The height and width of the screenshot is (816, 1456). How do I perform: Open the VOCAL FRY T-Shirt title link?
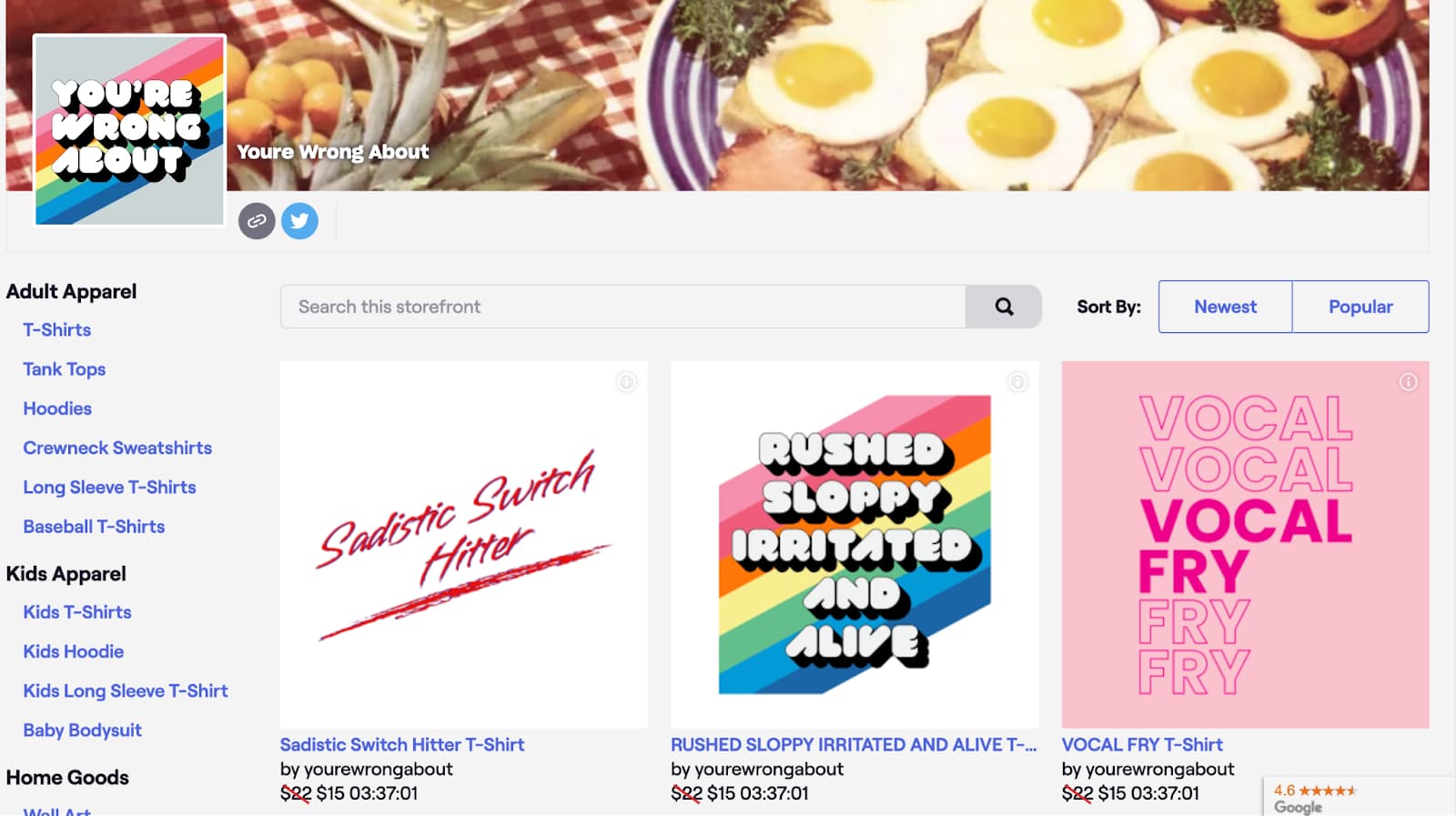pos(1142,745)
